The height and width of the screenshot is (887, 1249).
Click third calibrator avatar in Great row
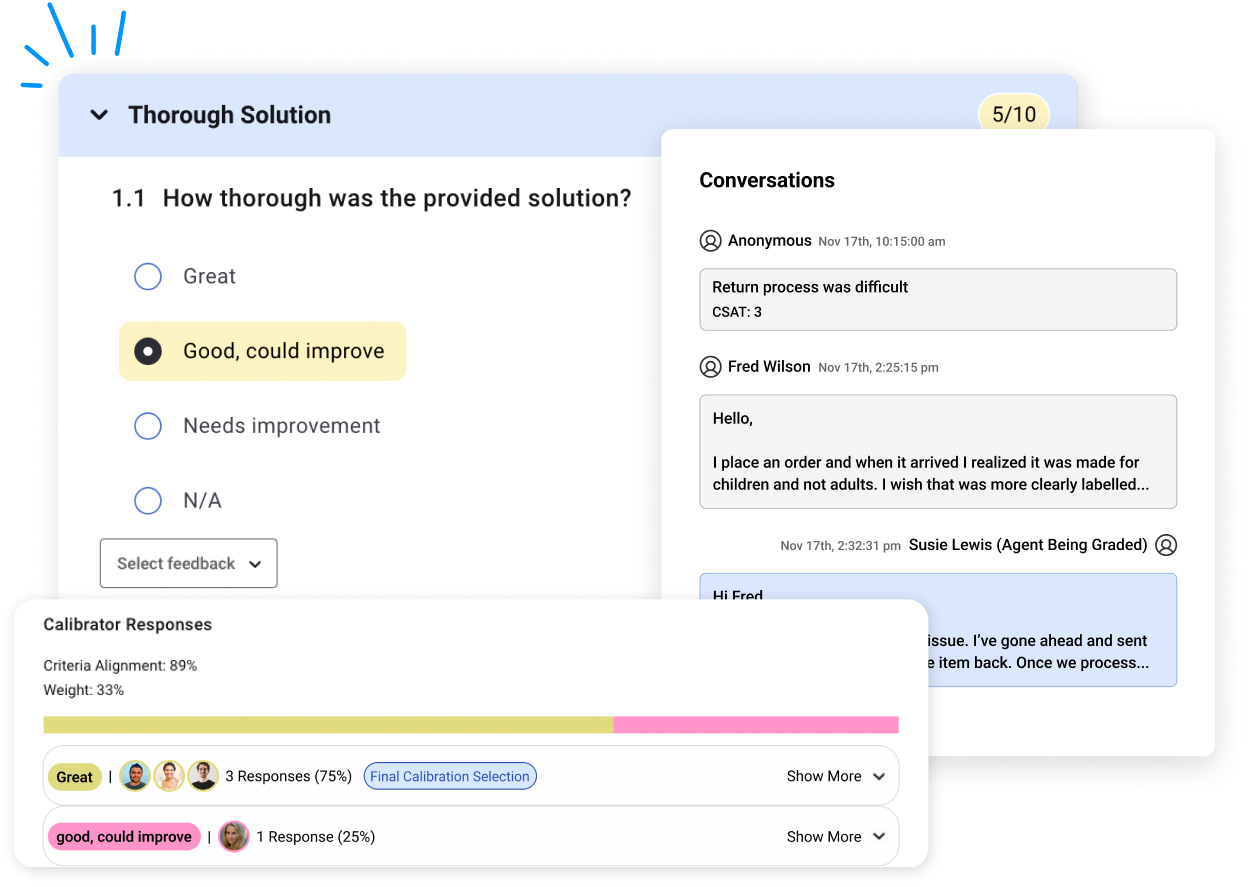[x=203, y=776]
